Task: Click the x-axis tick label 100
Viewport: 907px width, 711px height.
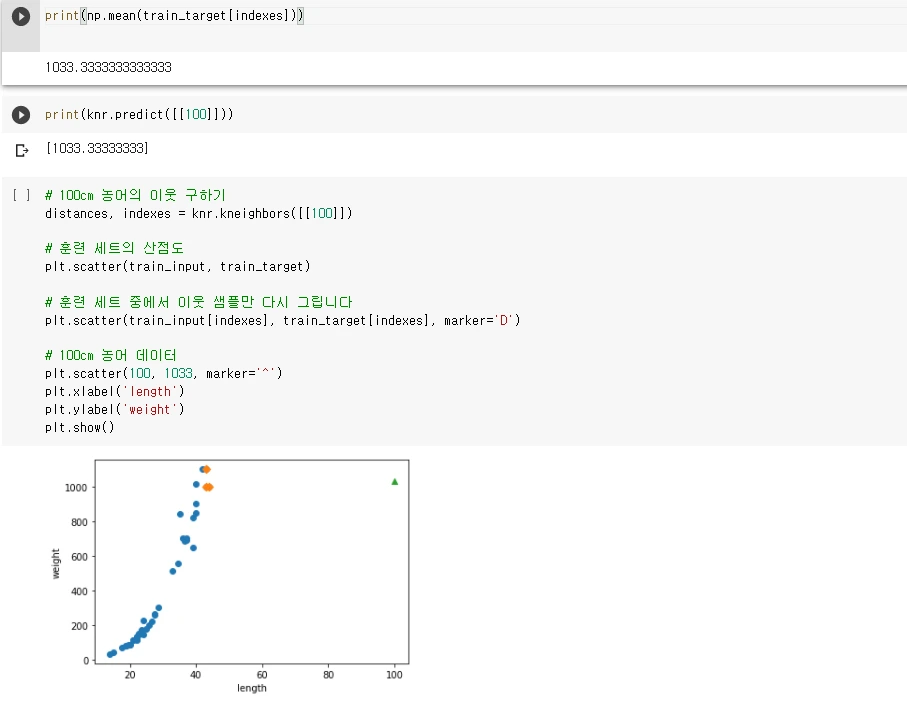Action: coord(394,675)
